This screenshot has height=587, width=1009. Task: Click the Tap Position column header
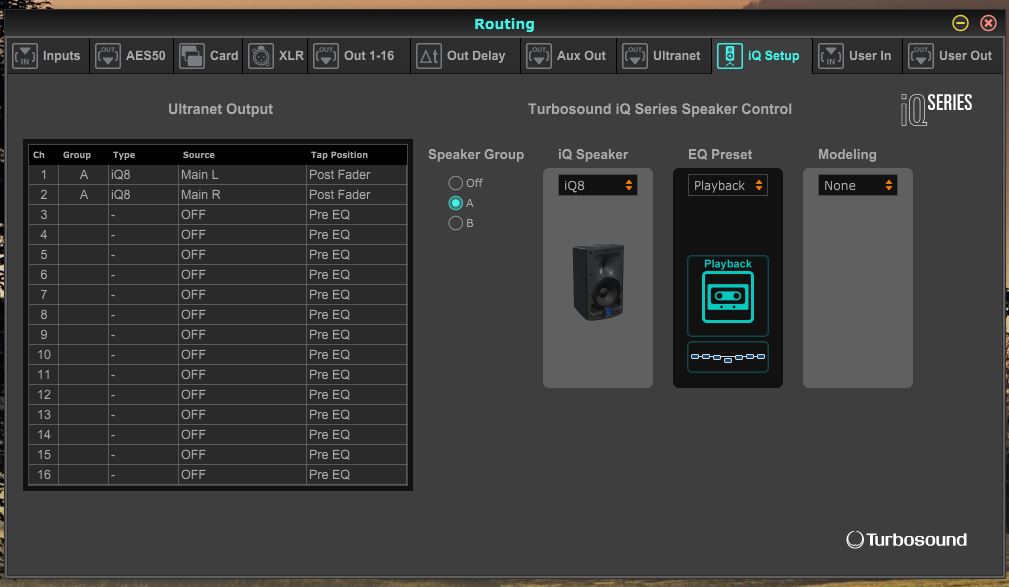[340, 155]
